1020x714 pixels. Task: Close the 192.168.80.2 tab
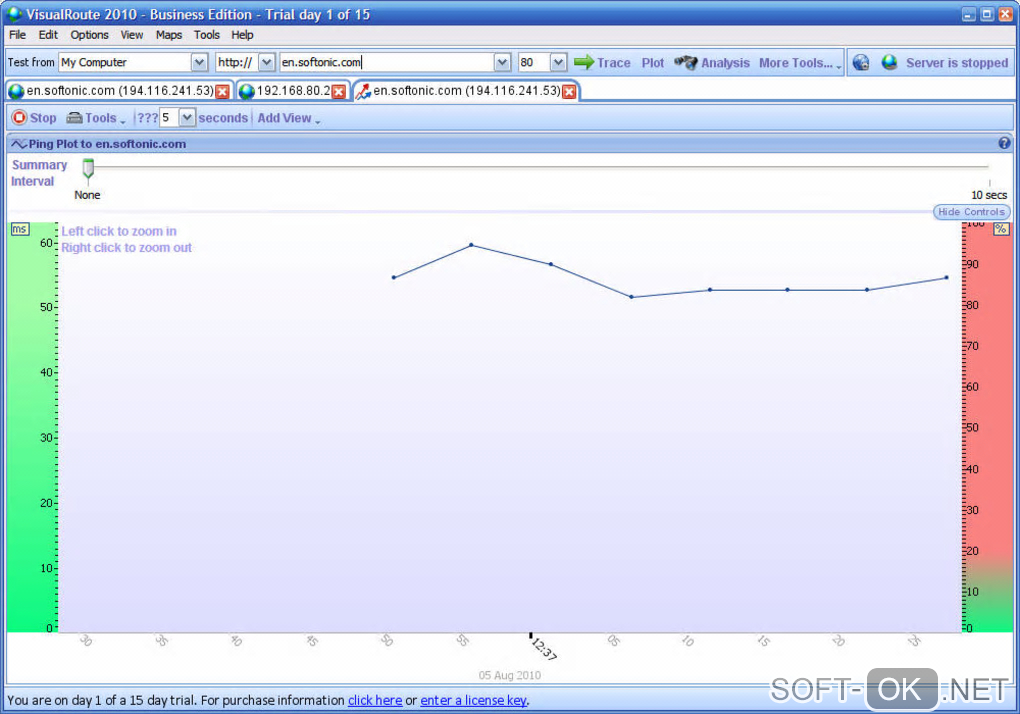338,92
